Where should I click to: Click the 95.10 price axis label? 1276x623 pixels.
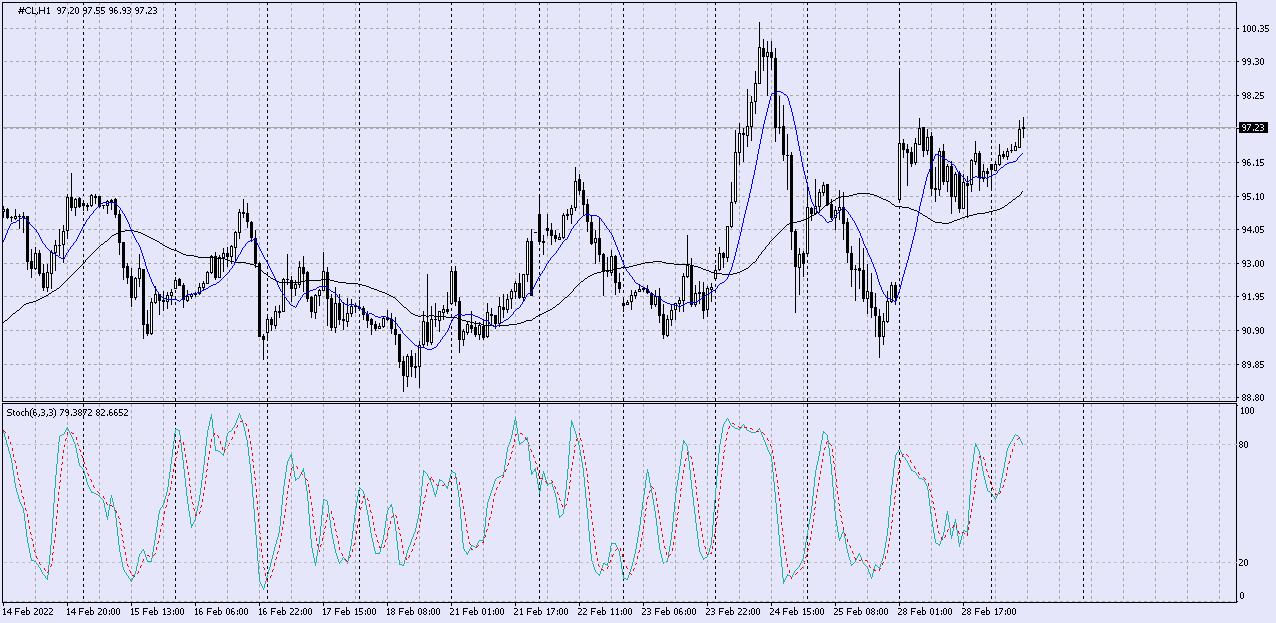click(1254, 196)
